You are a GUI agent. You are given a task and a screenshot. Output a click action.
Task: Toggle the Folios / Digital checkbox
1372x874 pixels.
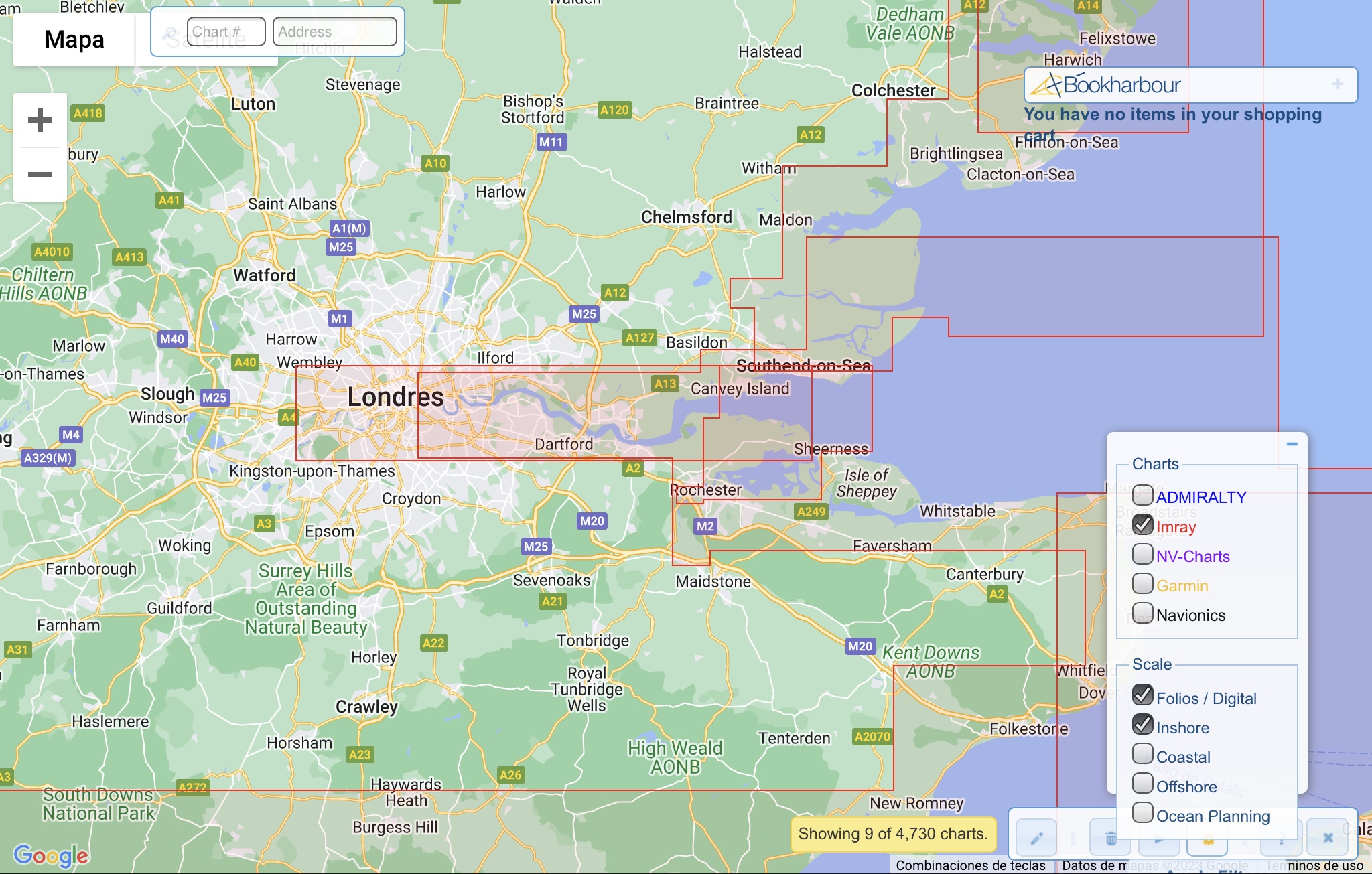pyautogui.click(x=1143, y=696)
